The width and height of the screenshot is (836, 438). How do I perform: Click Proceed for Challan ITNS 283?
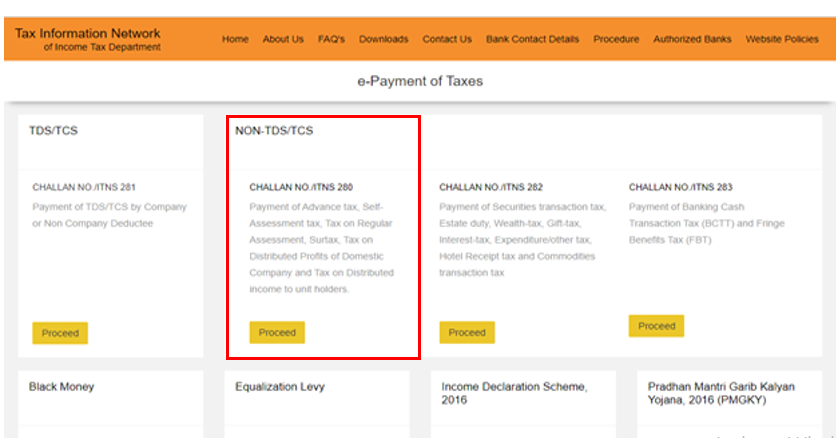pyautogui.click(x=657, y=326)
